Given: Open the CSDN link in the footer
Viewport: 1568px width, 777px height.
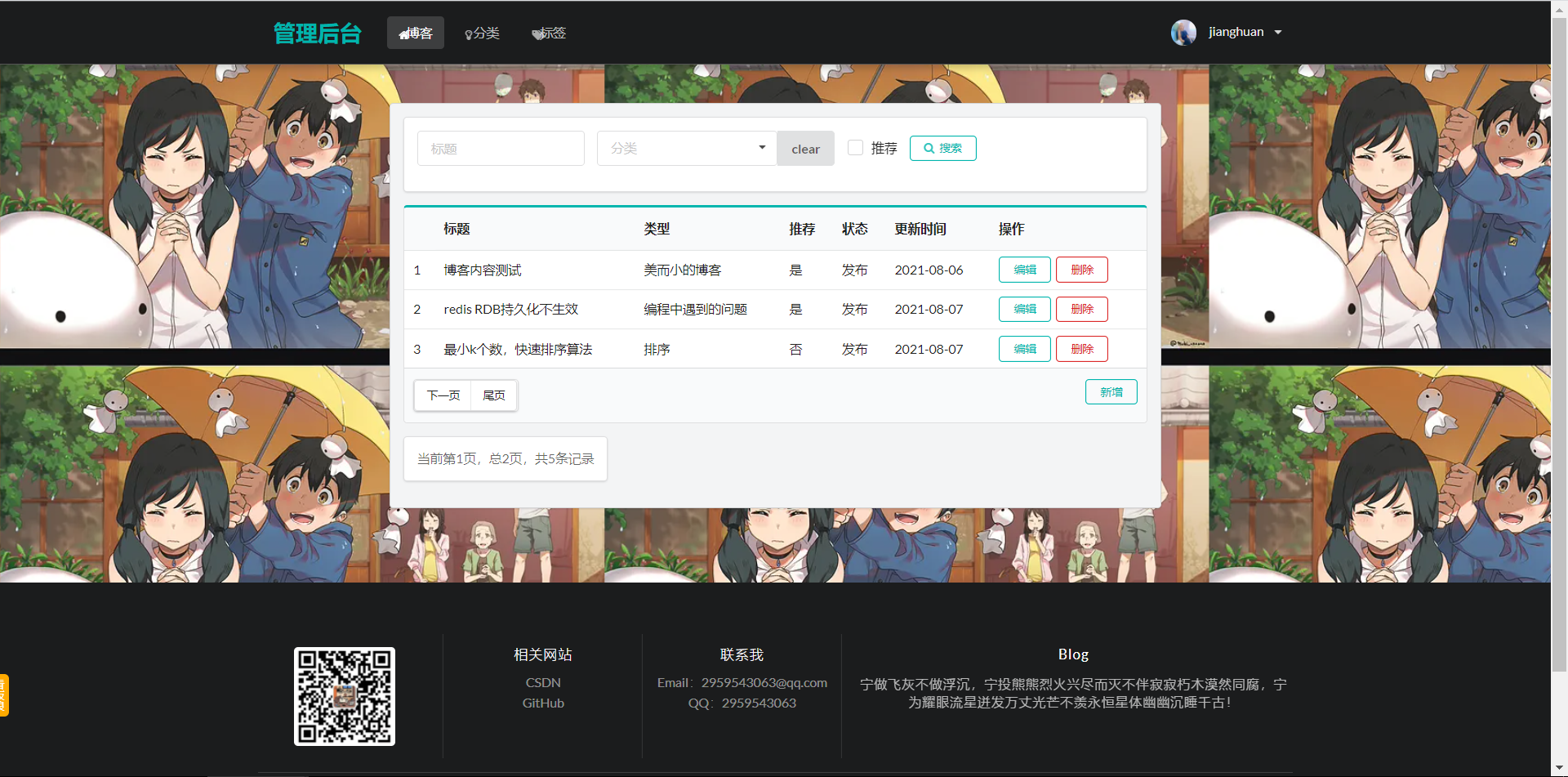Looking at the screenshot, I should click(542, 682).
